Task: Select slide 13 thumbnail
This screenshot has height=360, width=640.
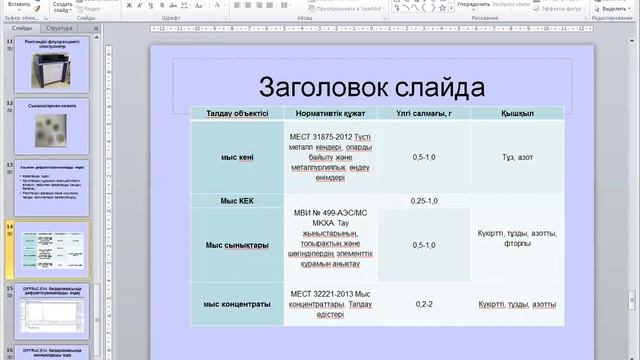Action: coord(52,188)
